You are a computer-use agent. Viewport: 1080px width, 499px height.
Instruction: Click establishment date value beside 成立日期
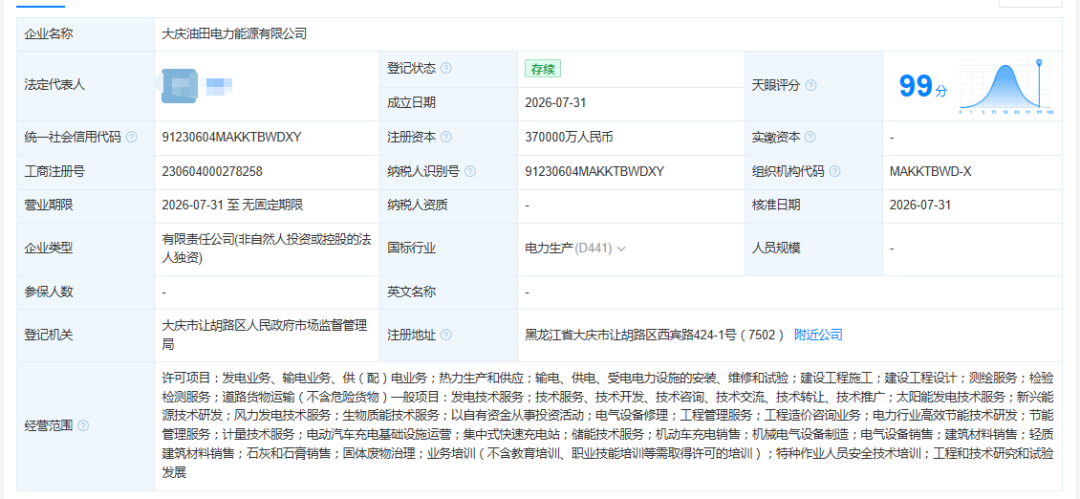pyautogui.click(x=555, y=103)
